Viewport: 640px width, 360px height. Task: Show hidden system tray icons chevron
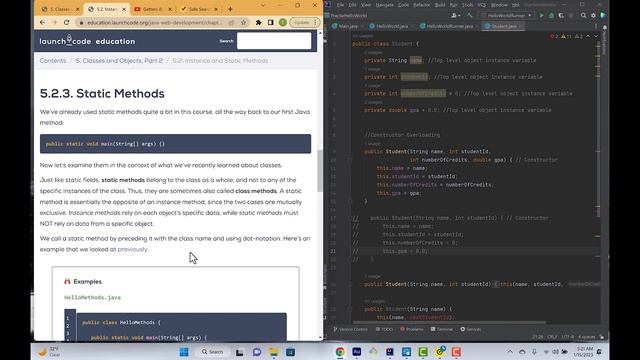pos(510,351)
